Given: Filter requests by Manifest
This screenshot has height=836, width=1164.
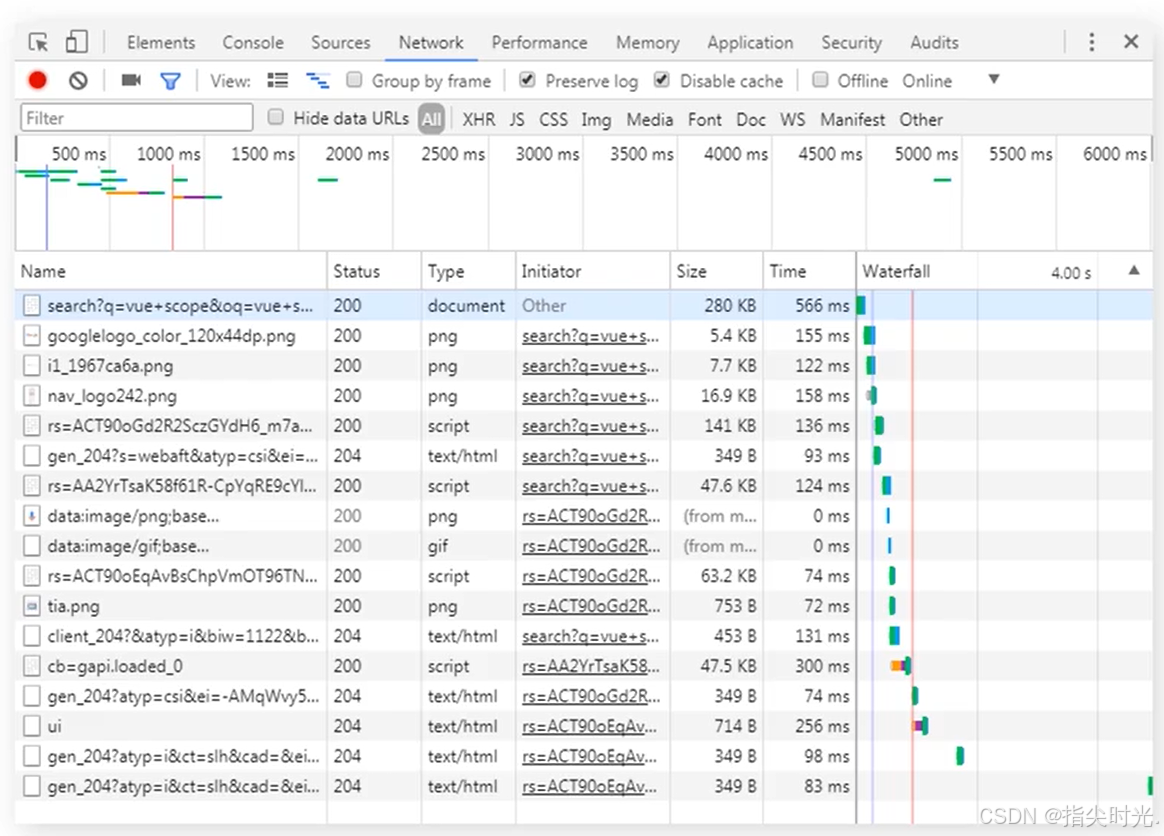Looking at the screenshot, I should pyautogui.click(x=852, y=120).
